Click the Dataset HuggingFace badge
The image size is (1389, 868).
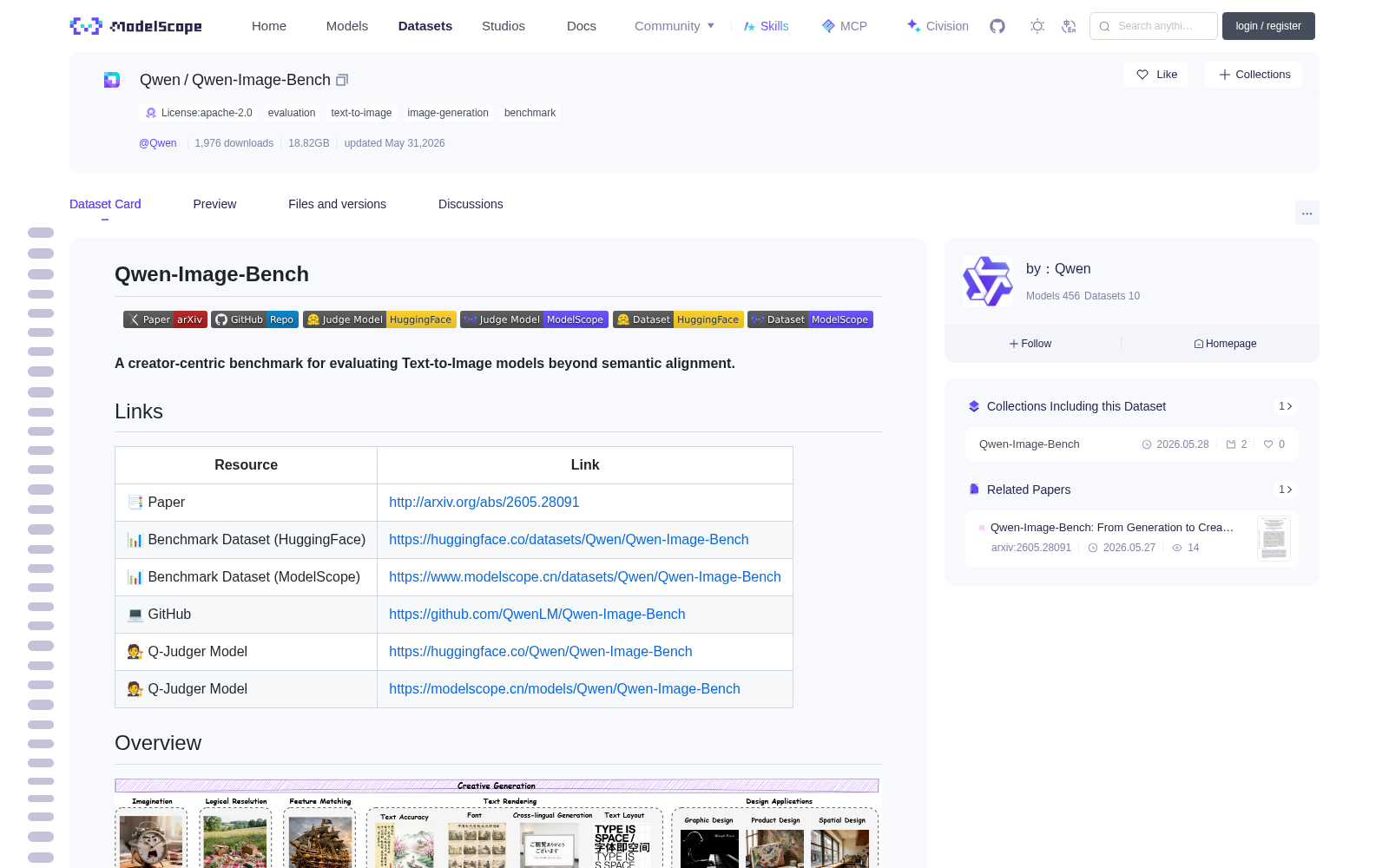click(x=678, y=319)
